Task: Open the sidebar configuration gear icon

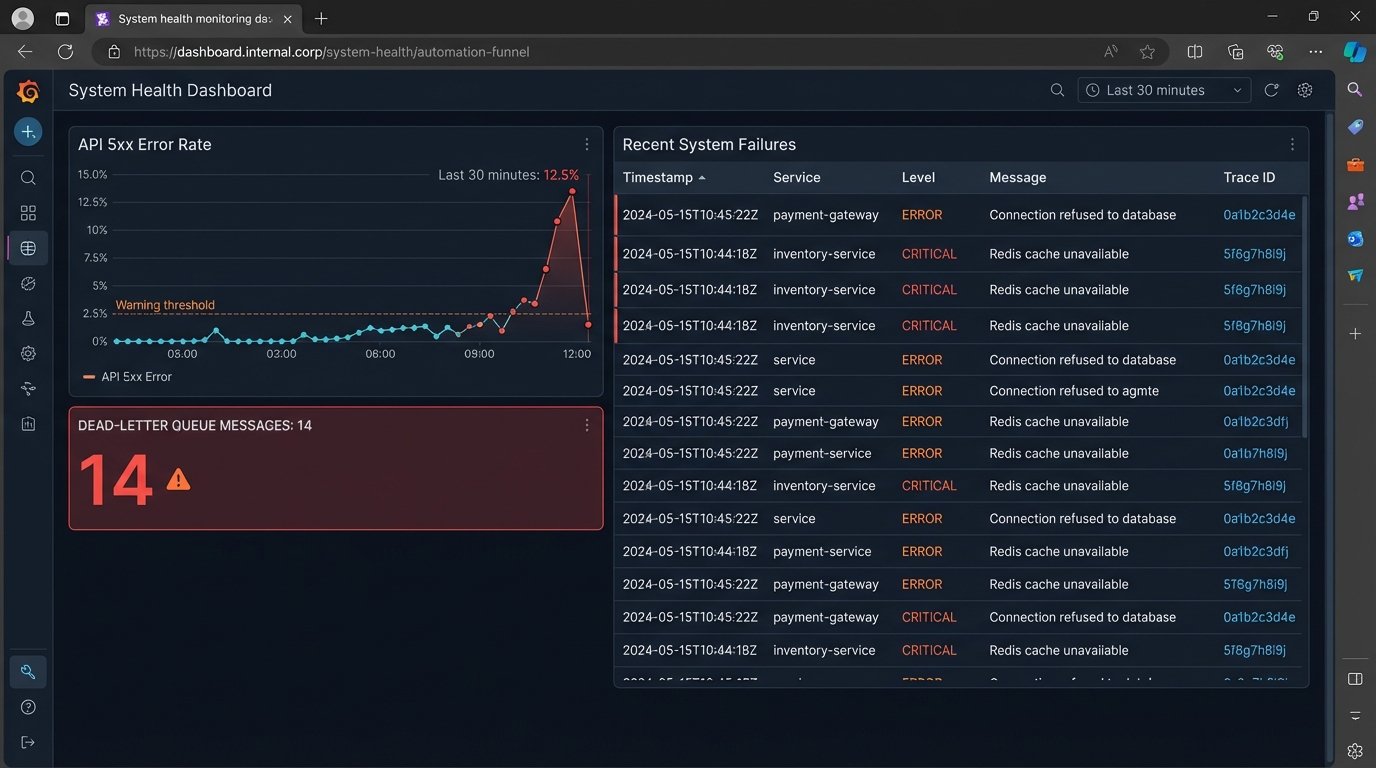Action: click(28, 353)
